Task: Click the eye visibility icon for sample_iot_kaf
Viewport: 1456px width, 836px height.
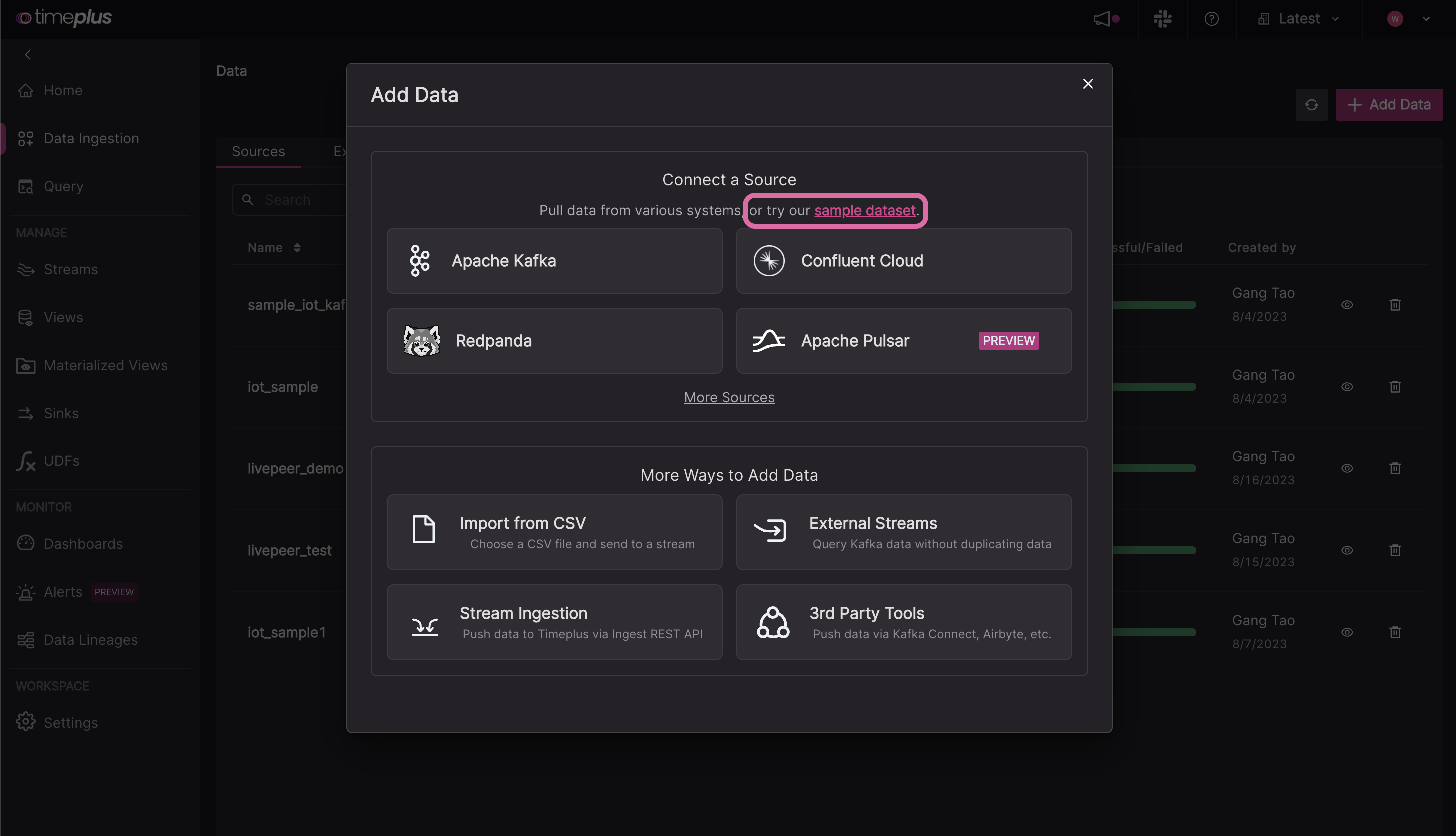Action: click(x=1347, y=304)
